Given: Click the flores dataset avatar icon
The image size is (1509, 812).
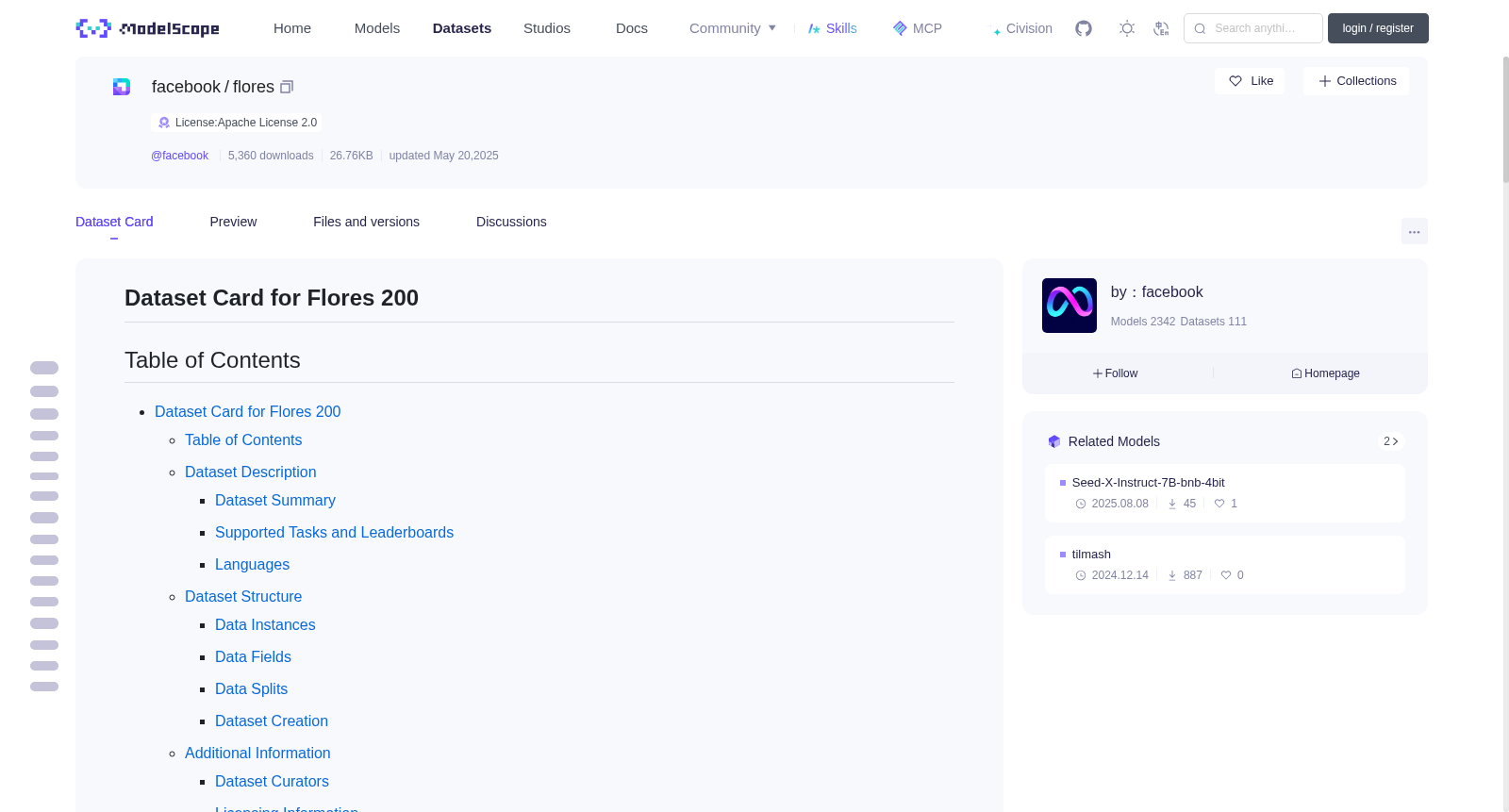Looking at the screenshot, I should click(x=122, y=87).
